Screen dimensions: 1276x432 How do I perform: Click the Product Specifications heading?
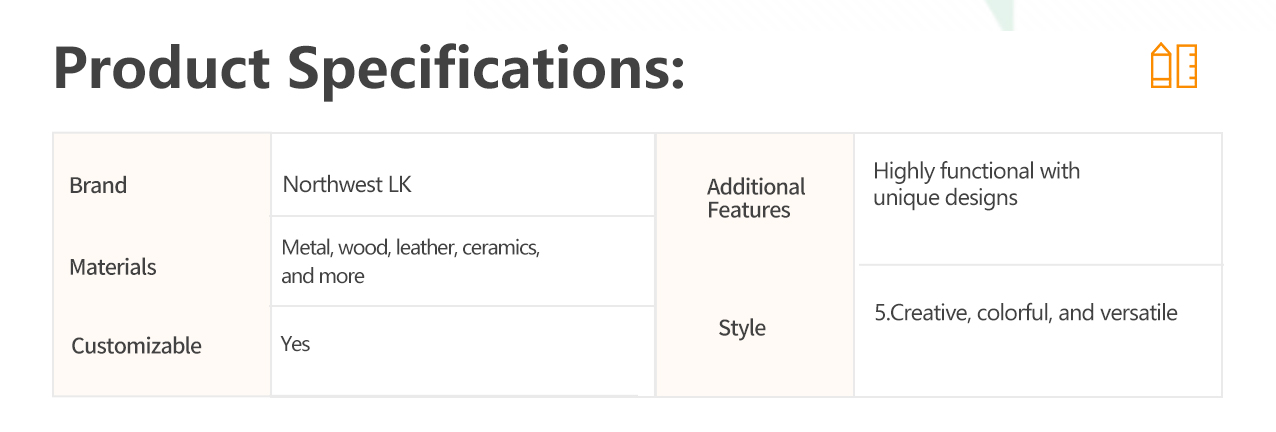[369, 68]
